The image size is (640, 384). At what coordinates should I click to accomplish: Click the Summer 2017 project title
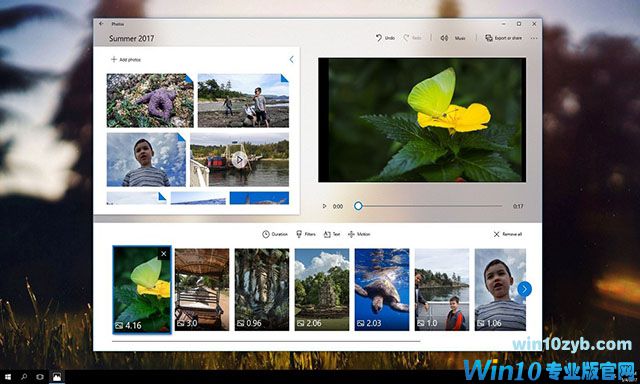(131, 38)
